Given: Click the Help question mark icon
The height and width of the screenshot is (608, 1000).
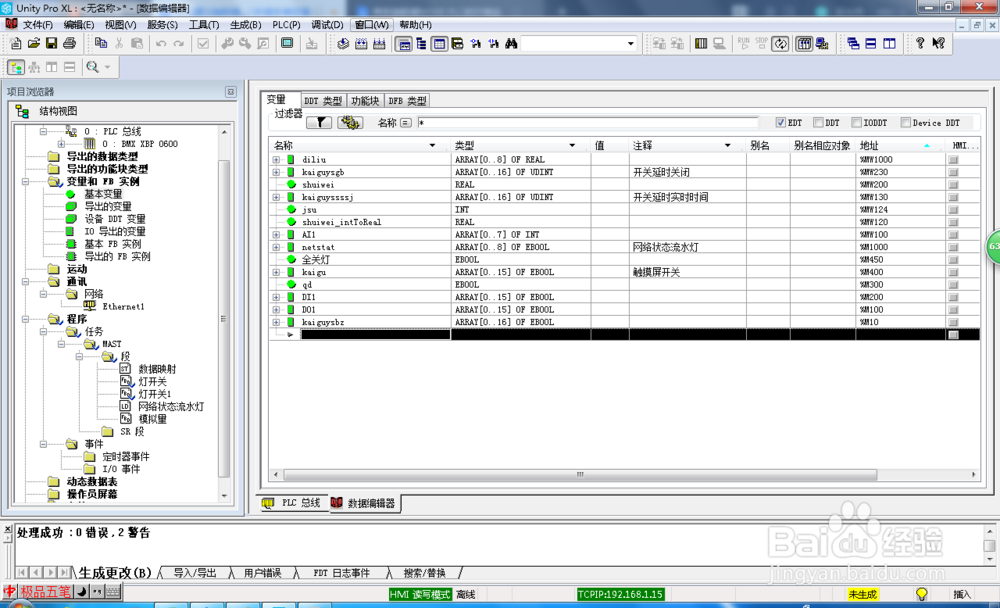Looking at the screenshot, I should 920,43.
